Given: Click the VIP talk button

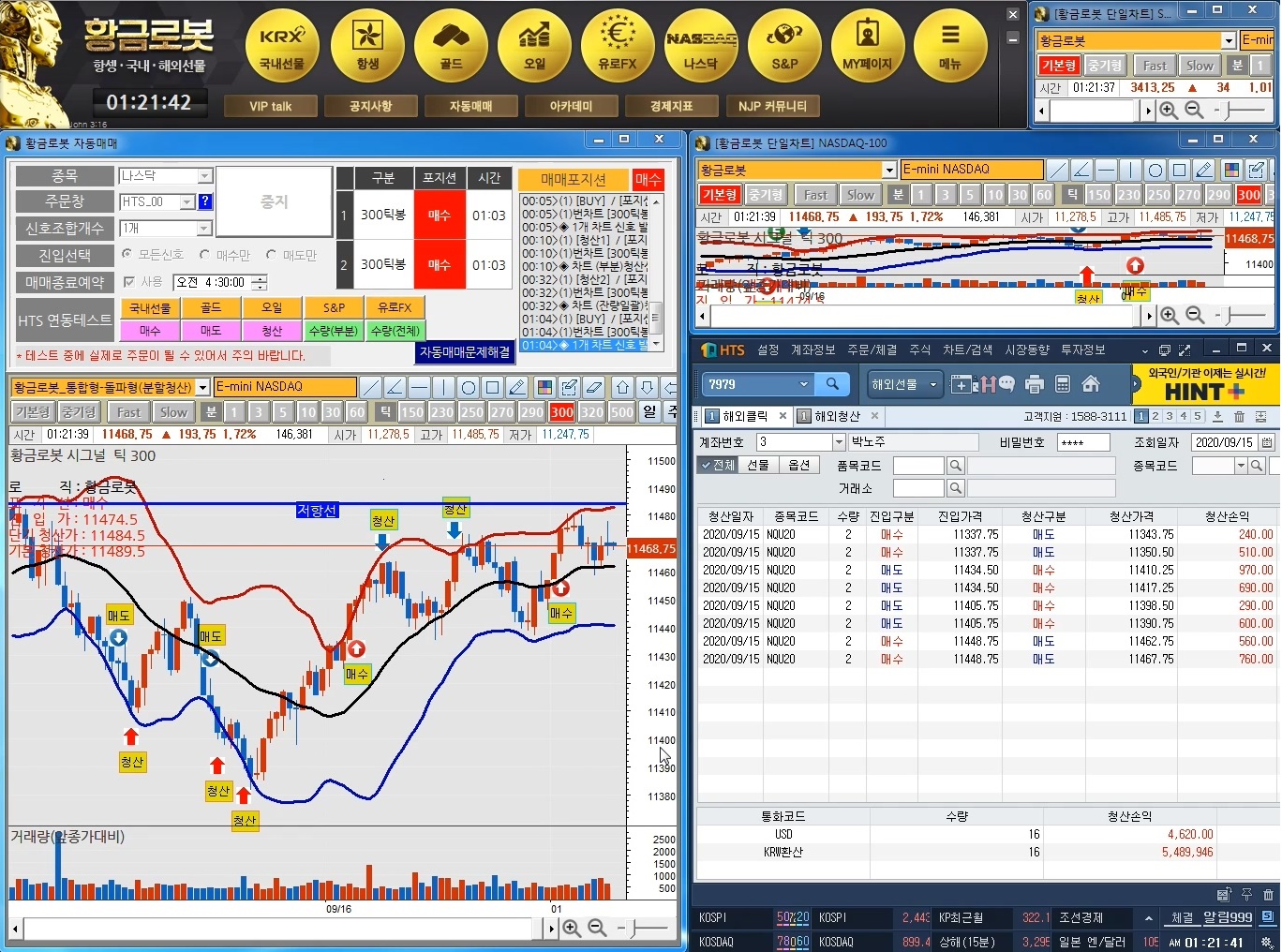Looking at the screenshot, I should (x=271, y=106).
